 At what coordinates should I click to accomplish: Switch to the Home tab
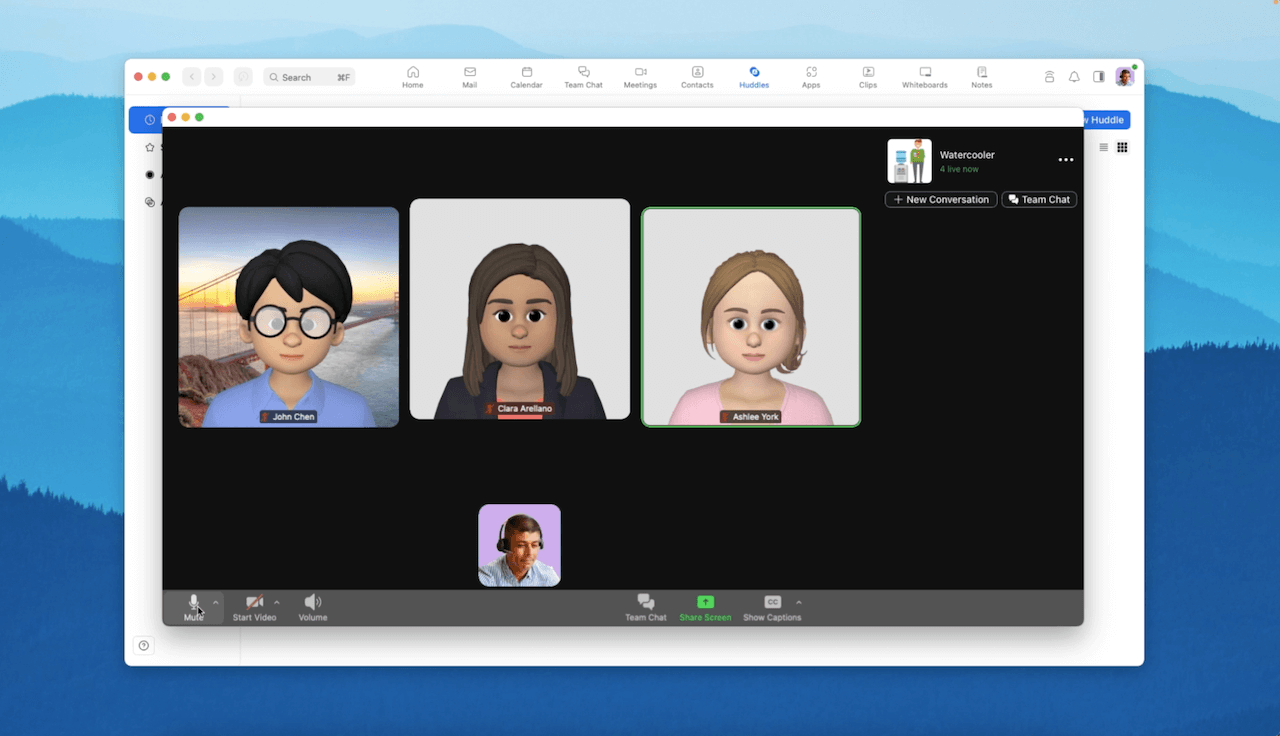[412, 76]
